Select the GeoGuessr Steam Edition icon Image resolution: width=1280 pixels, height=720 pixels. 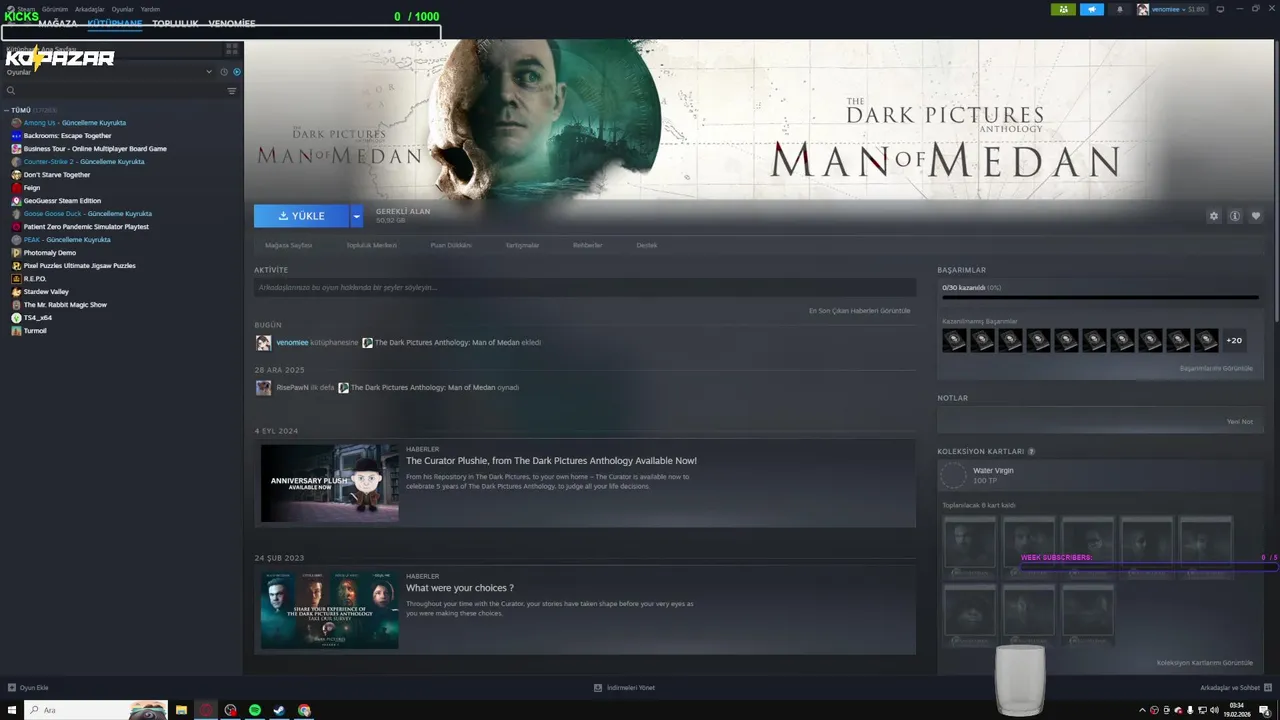point(16,200)
